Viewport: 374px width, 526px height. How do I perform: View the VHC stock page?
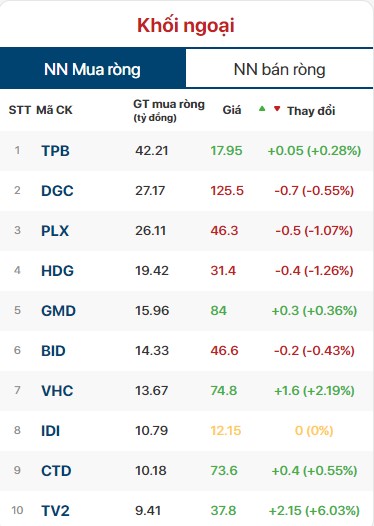[57, 391]
